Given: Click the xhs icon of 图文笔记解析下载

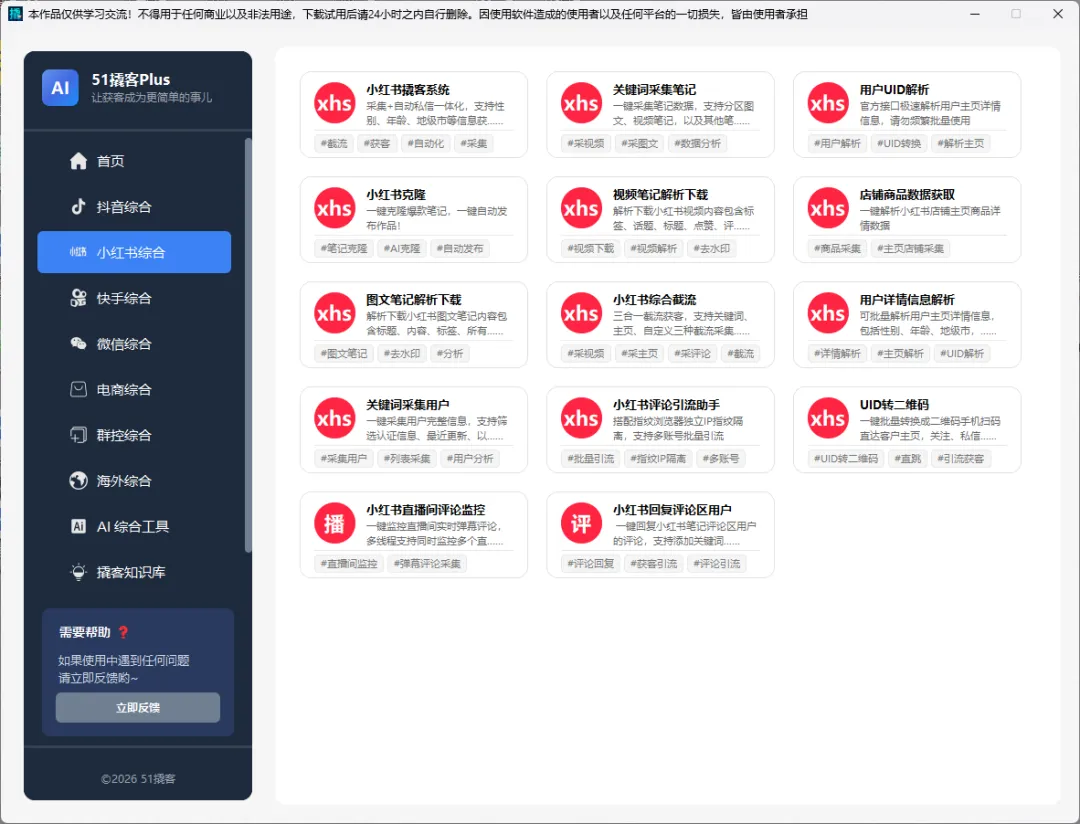Looking at the screenshot, I should 335,313.
